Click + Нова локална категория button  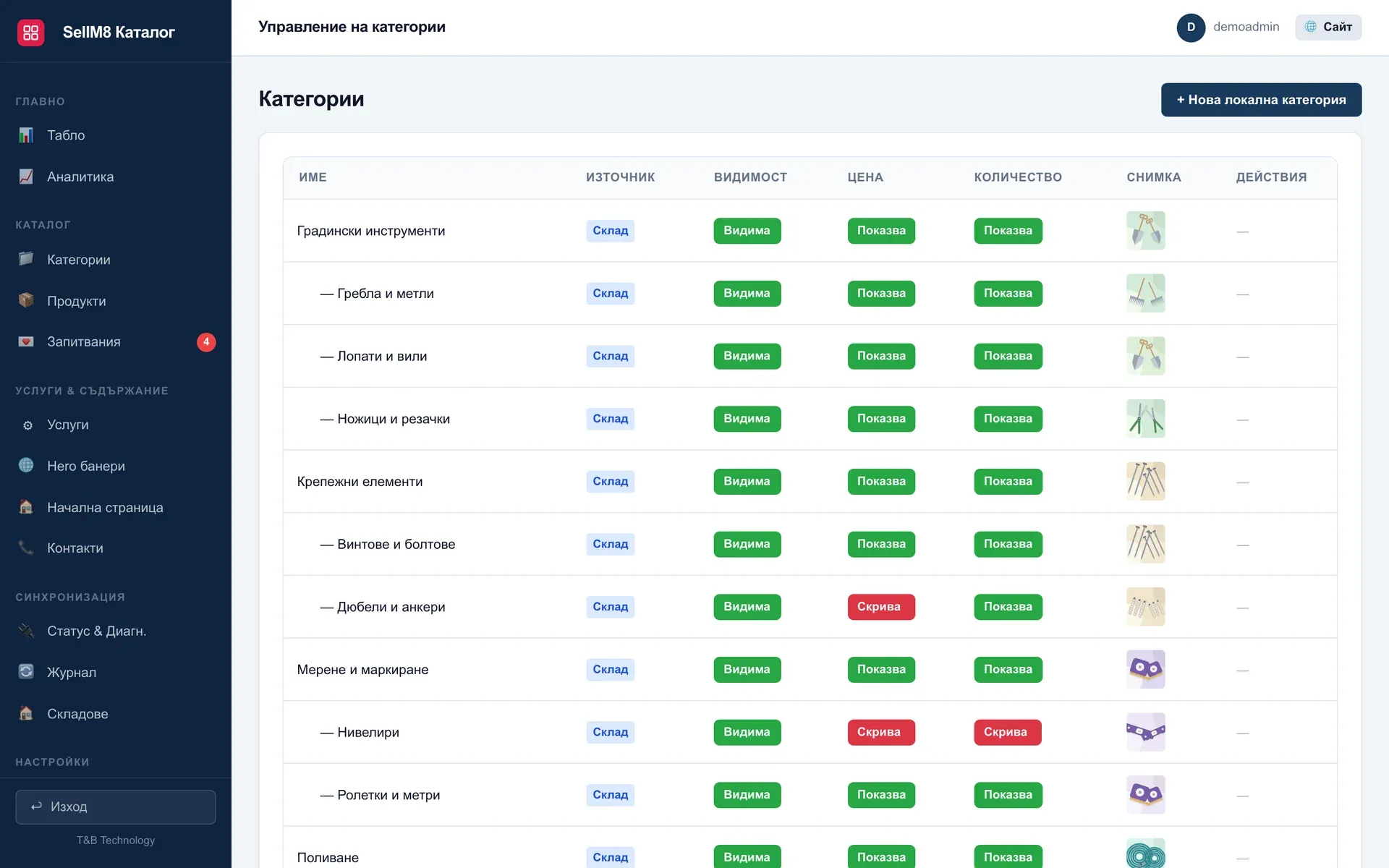[x=1261, y=100]
